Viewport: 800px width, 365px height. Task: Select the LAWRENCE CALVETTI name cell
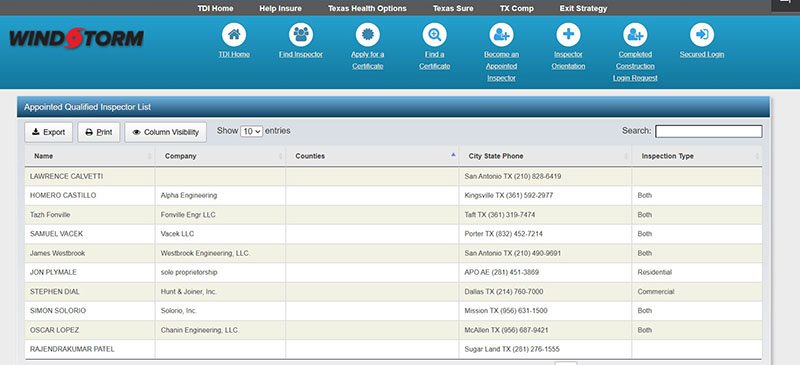(90, 176)
